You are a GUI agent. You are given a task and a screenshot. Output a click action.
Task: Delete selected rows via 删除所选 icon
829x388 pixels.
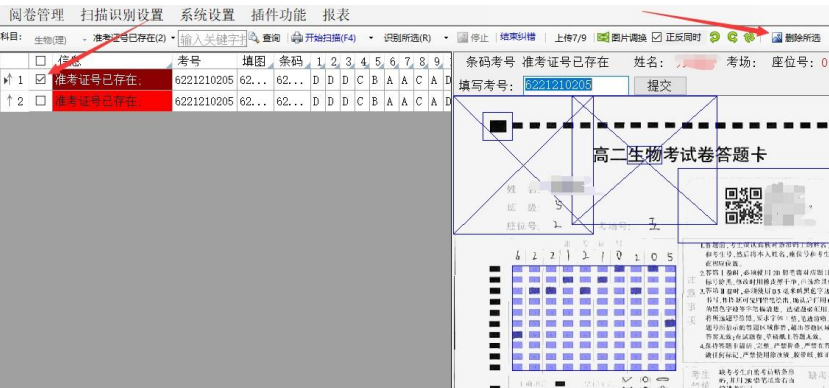777,38
